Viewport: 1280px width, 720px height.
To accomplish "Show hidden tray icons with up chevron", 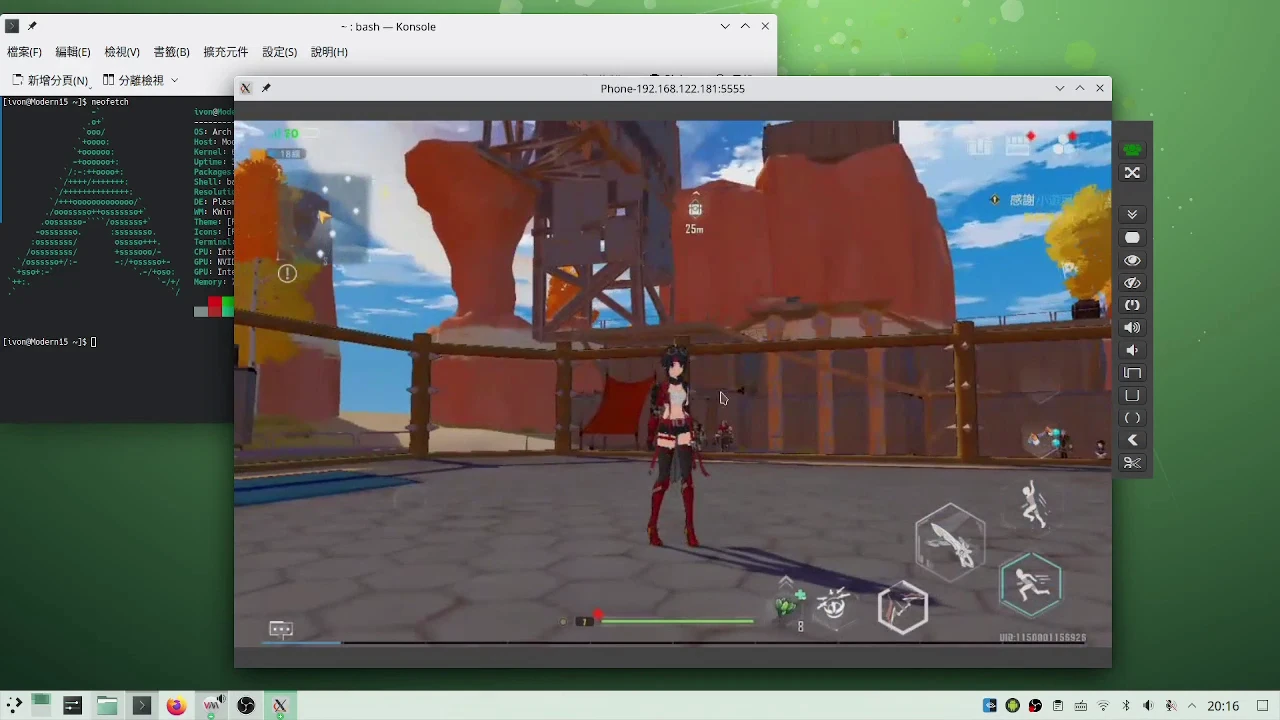I will pos(1192,706).
